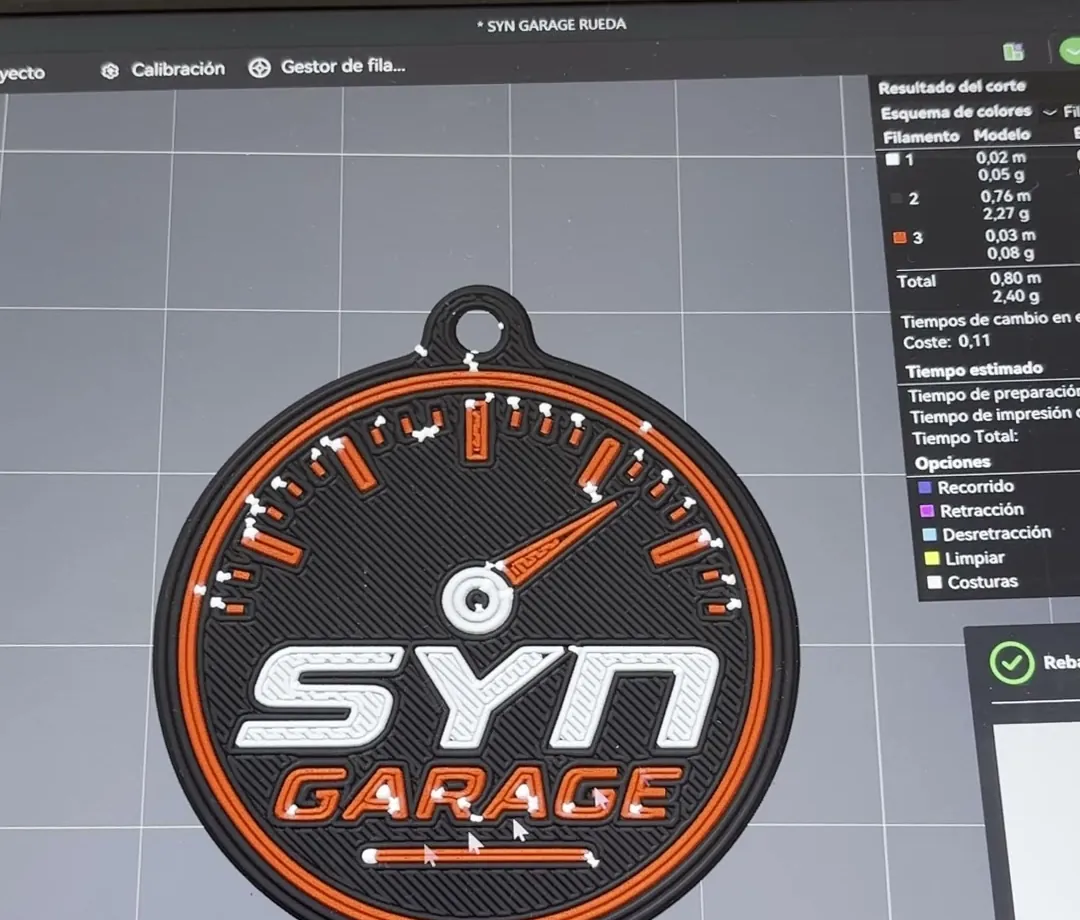This screenshot has height=920, width=1080.
Task: Click the 0,76 m filament length value
Action: coord(1006,196)
